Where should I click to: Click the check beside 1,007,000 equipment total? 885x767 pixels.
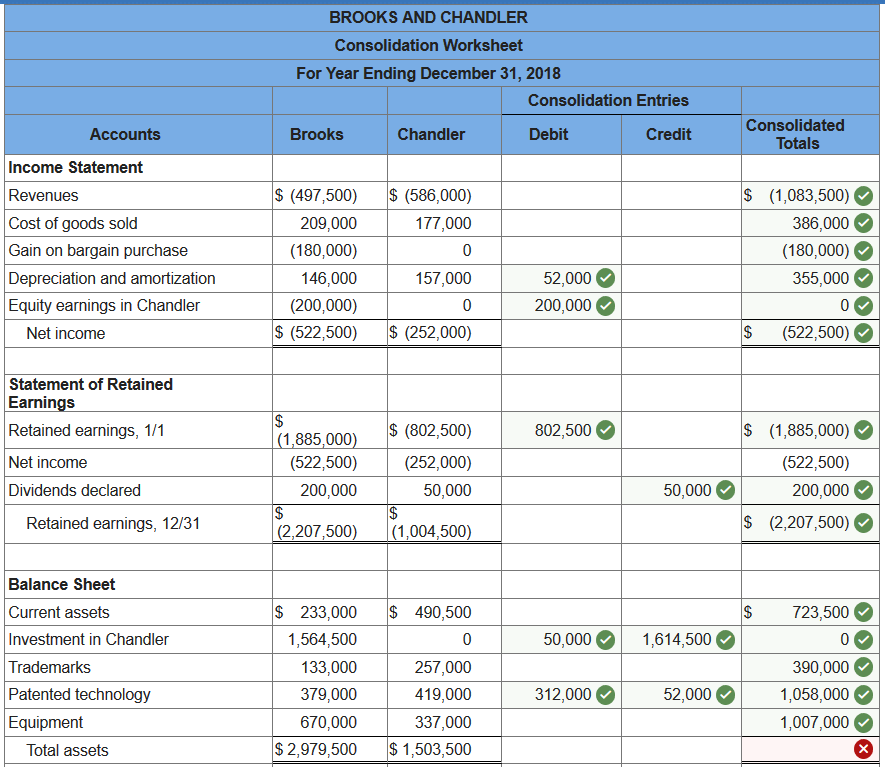click(x=863, y=722)
